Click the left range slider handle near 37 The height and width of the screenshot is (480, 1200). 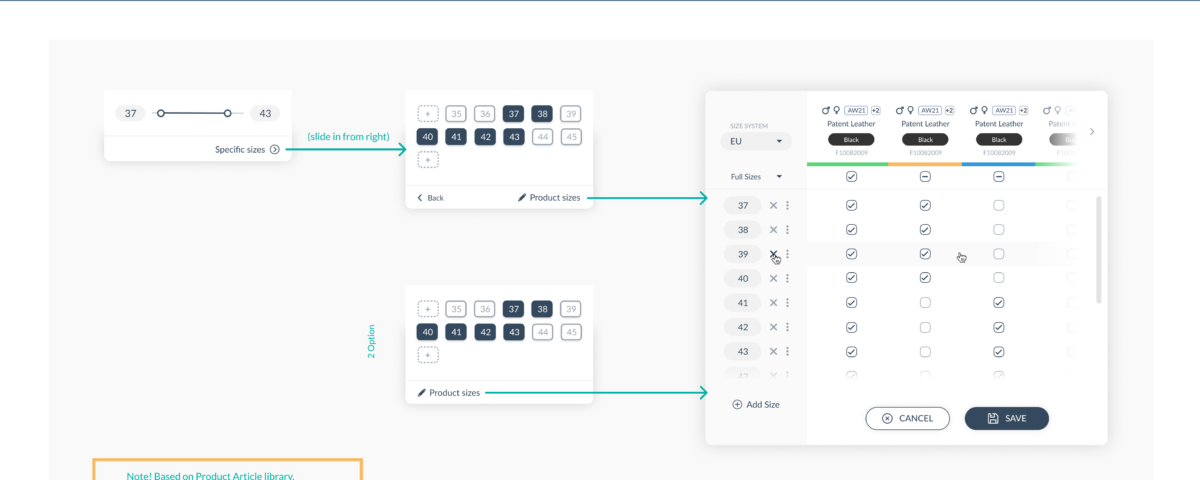(160, 114)
